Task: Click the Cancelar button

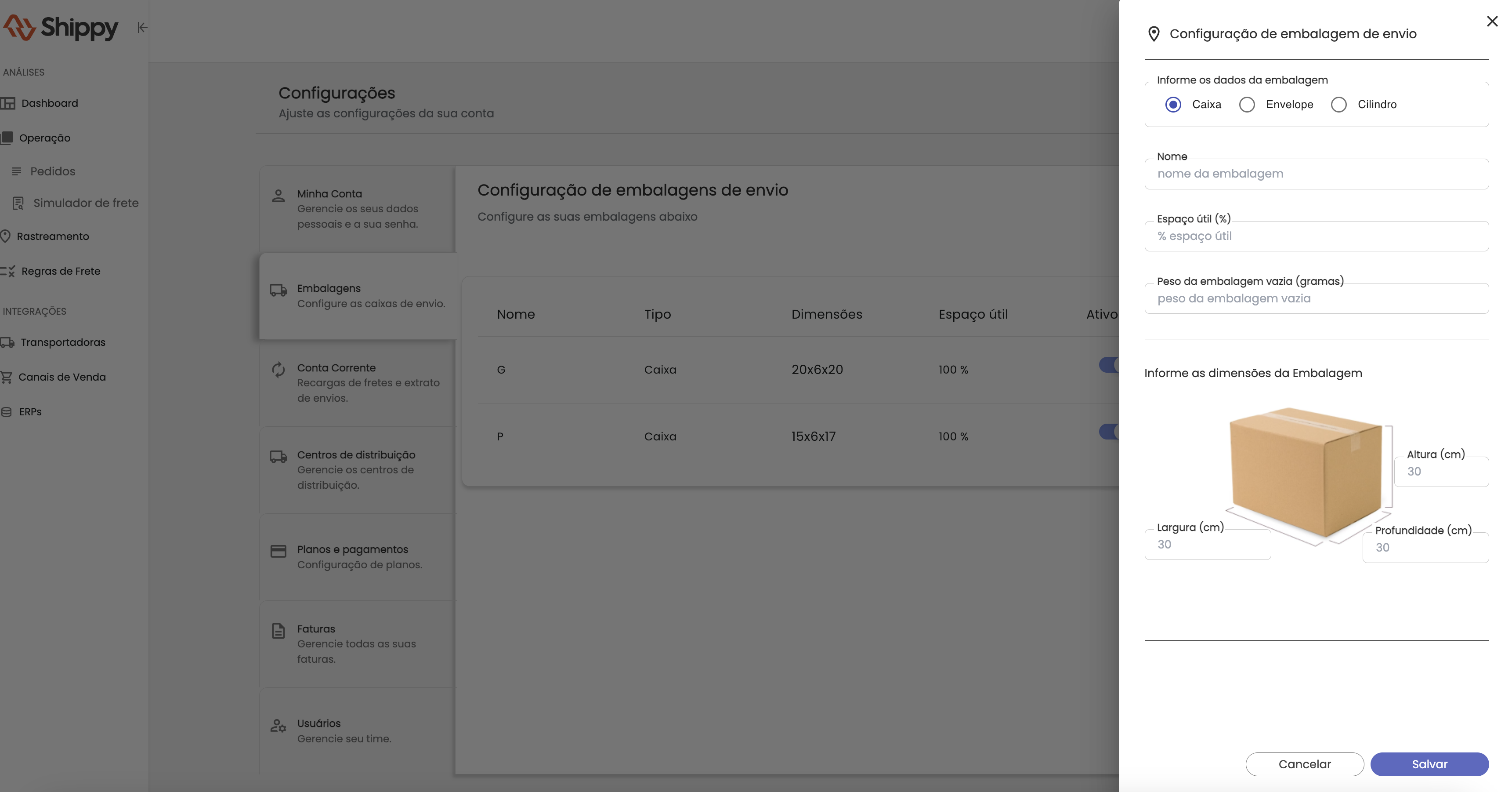Action: click(x=1304, y=764)
